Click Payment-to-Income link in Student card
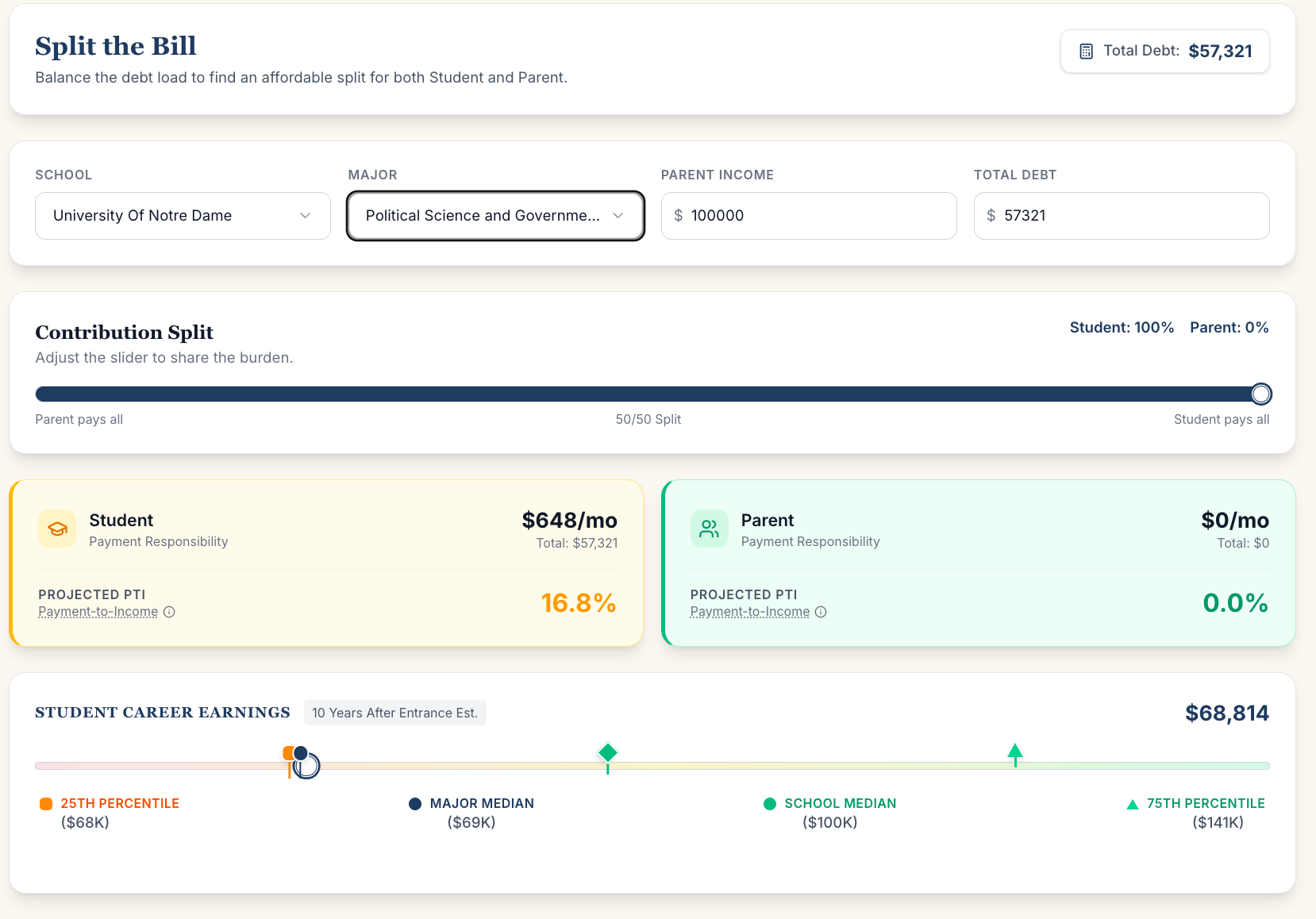 [x=98, y=612]
